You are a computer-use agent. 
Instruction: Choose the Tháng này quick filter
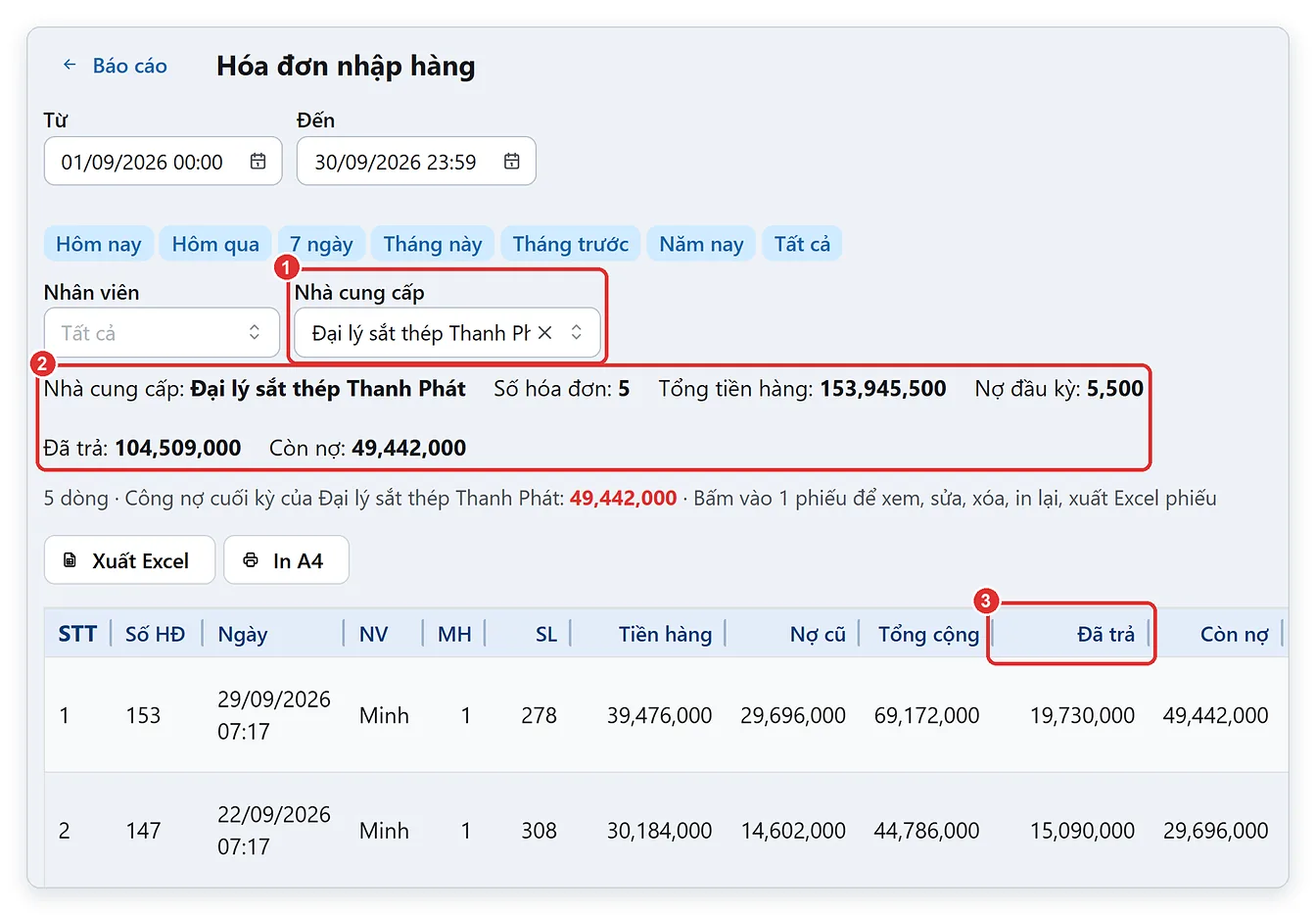[433, 244]
